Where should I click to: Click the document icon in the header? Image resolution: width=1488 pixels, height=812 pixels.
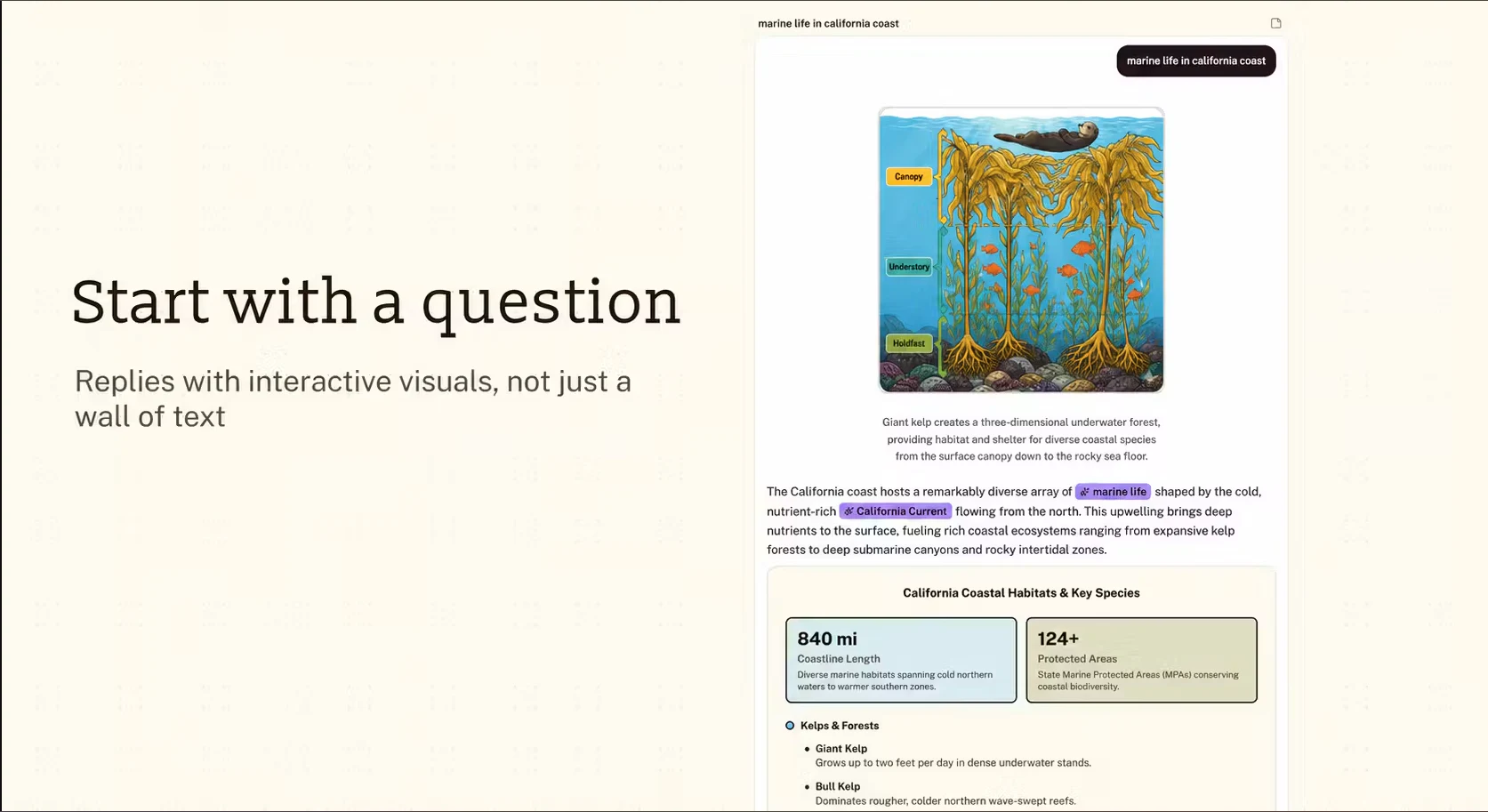point(1275,23)
